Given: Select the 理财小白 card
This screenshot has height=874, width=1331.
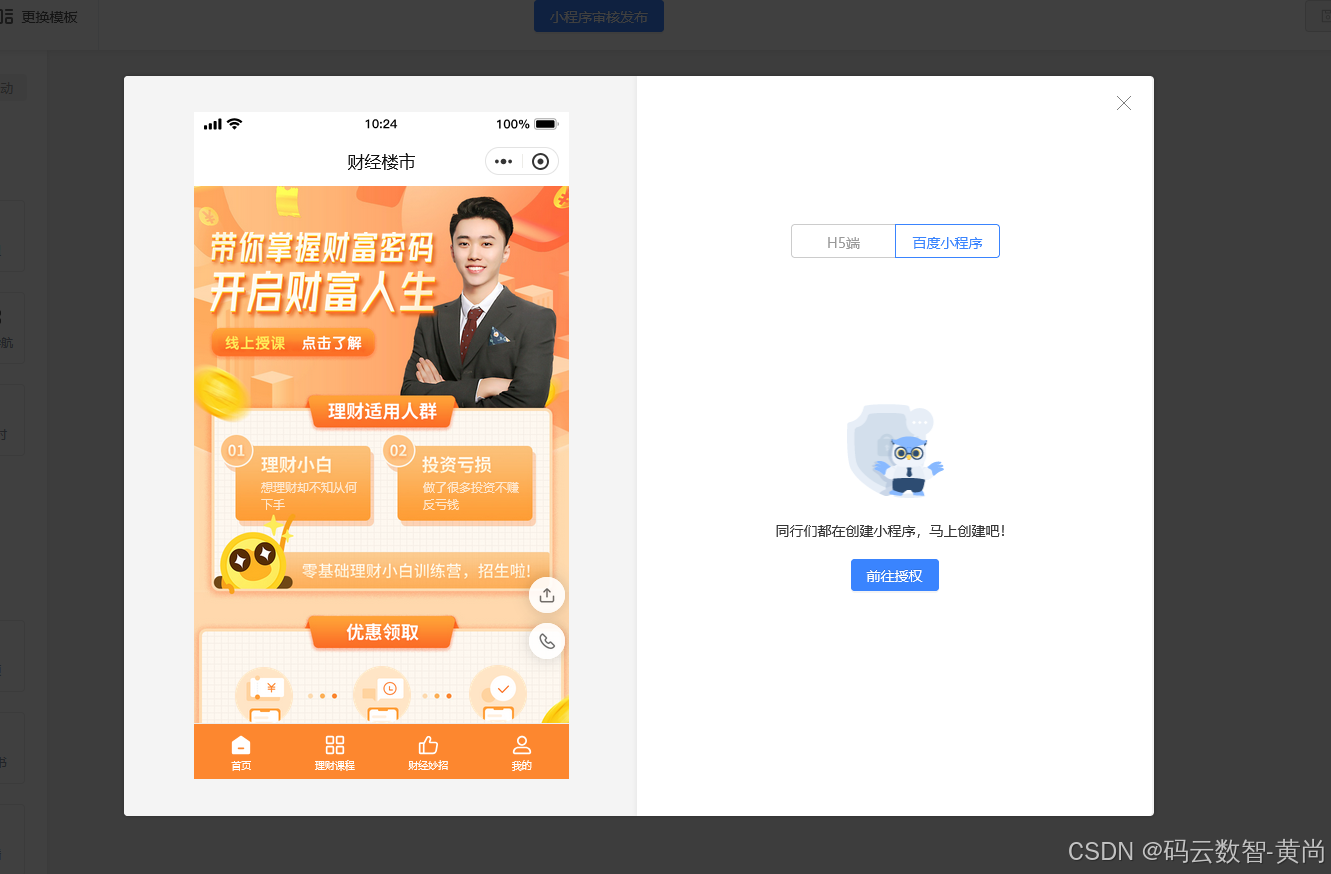Looking at the screenshot, I should coord(303,482).
